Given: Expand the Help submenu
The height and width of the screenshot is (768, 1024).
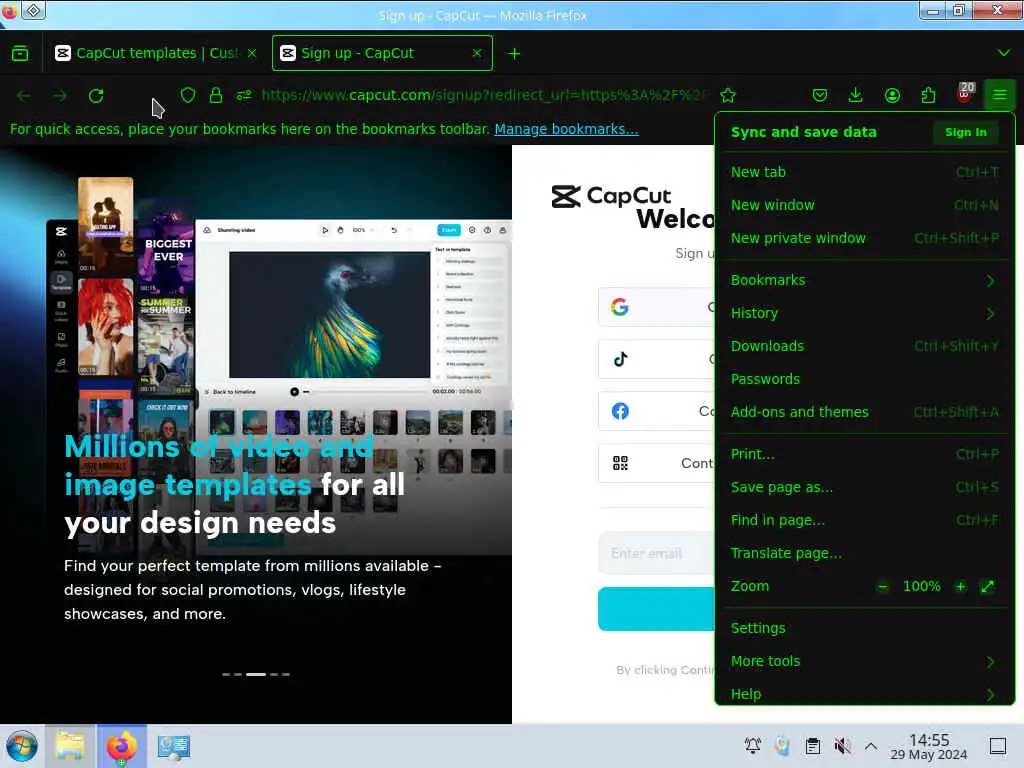Looking at the screenshot, I should (x=865, y=694).
